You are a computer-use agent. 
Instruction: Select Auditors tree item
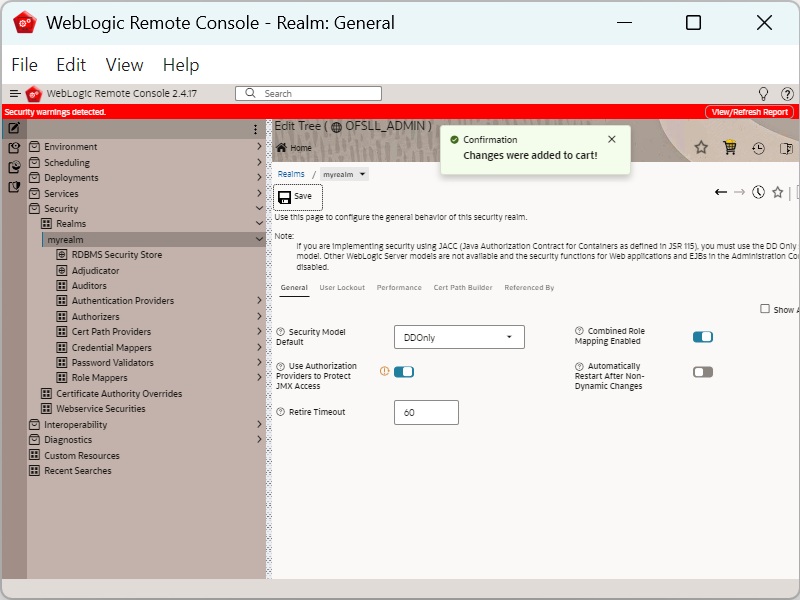click(89, 286)
